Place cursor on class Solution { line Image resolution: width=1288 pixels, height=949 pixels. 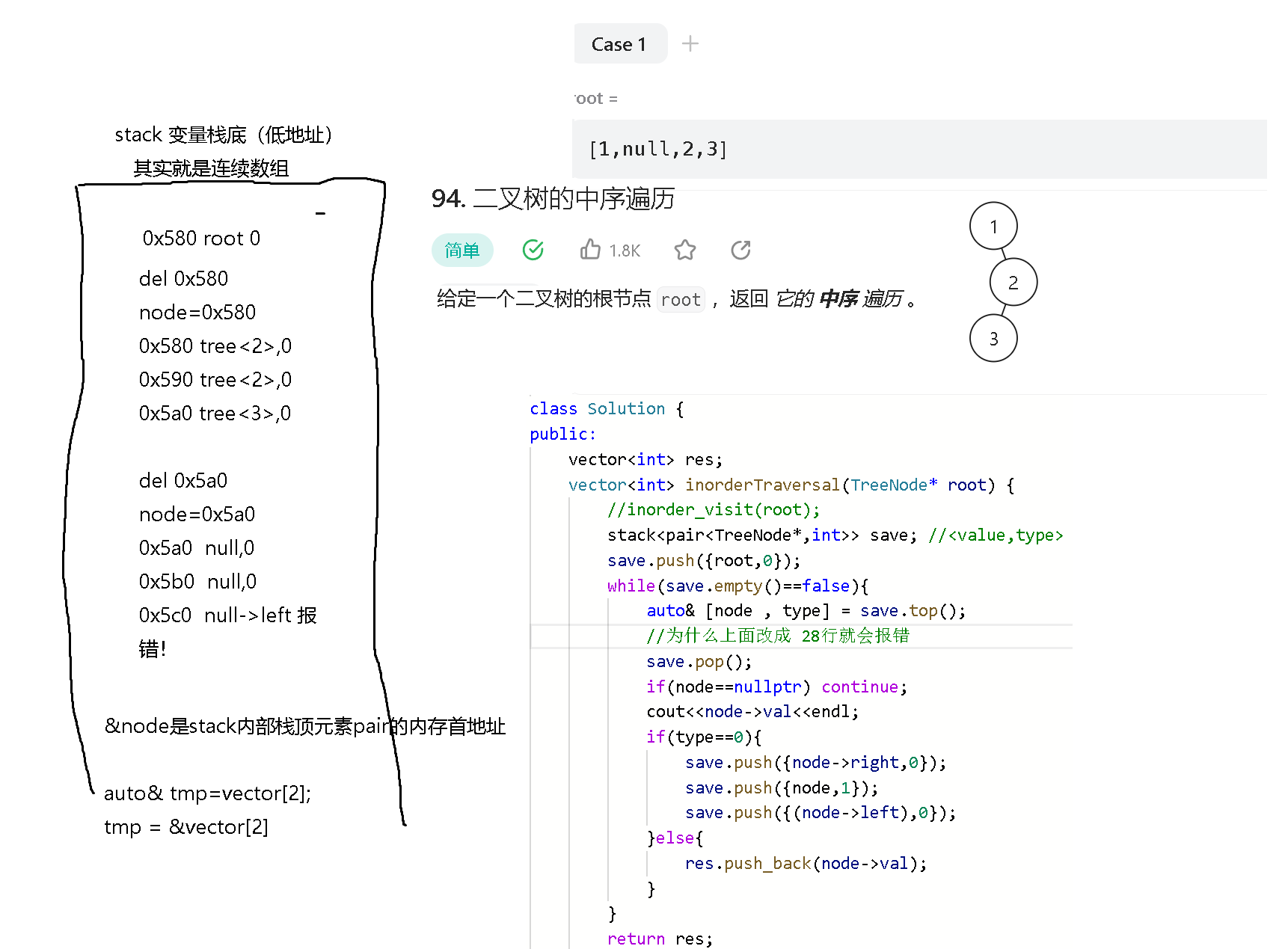607,409
